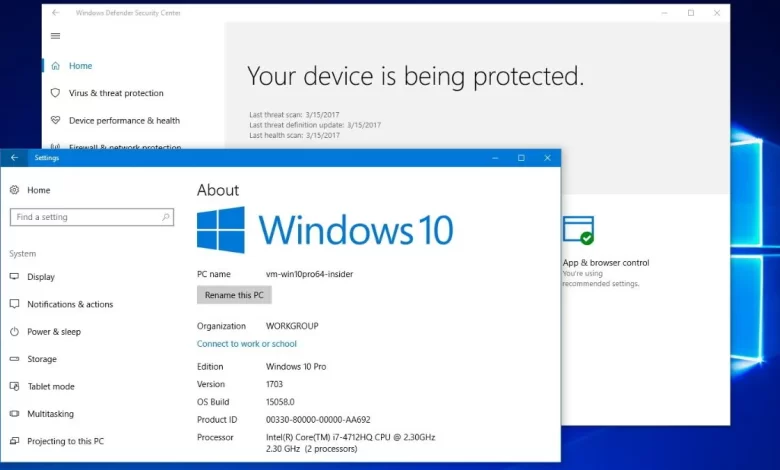780x470 pixels.
Task: Click the Tablet mode icon
Action: coord(14,386)
